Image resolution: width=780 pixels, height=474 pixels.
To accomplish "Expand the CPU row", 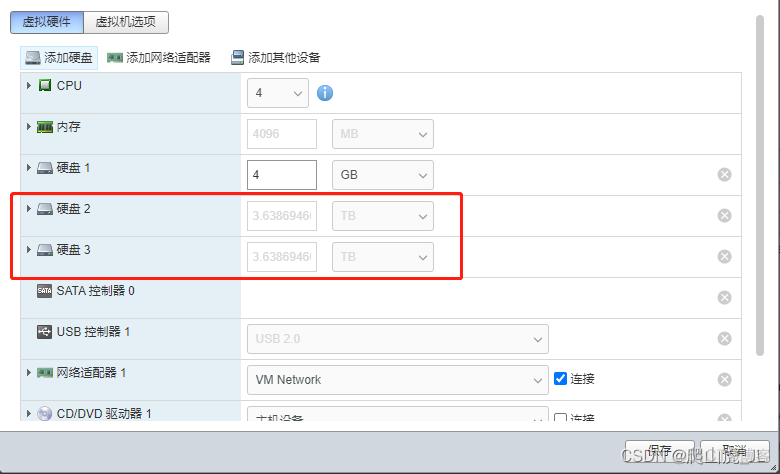I will 29,86.
